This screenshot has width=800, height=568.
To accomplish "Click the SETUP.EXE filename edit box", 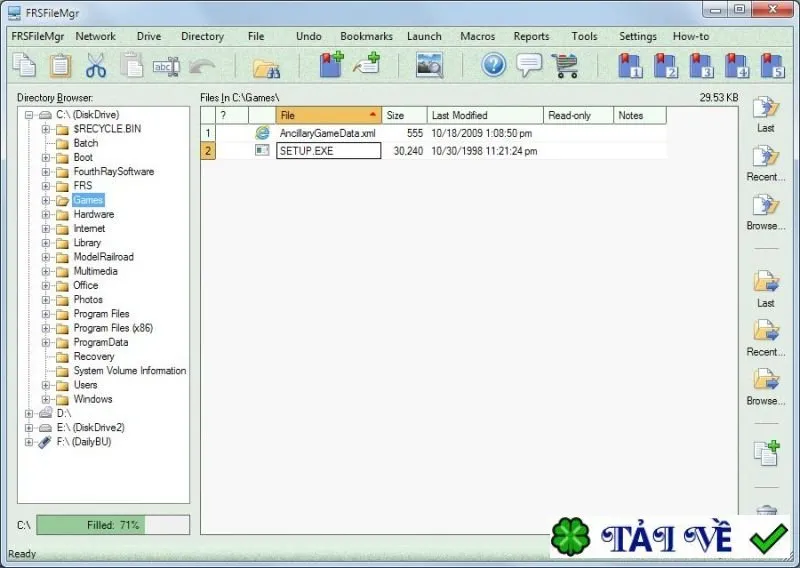I will click(x=329, y=151).
